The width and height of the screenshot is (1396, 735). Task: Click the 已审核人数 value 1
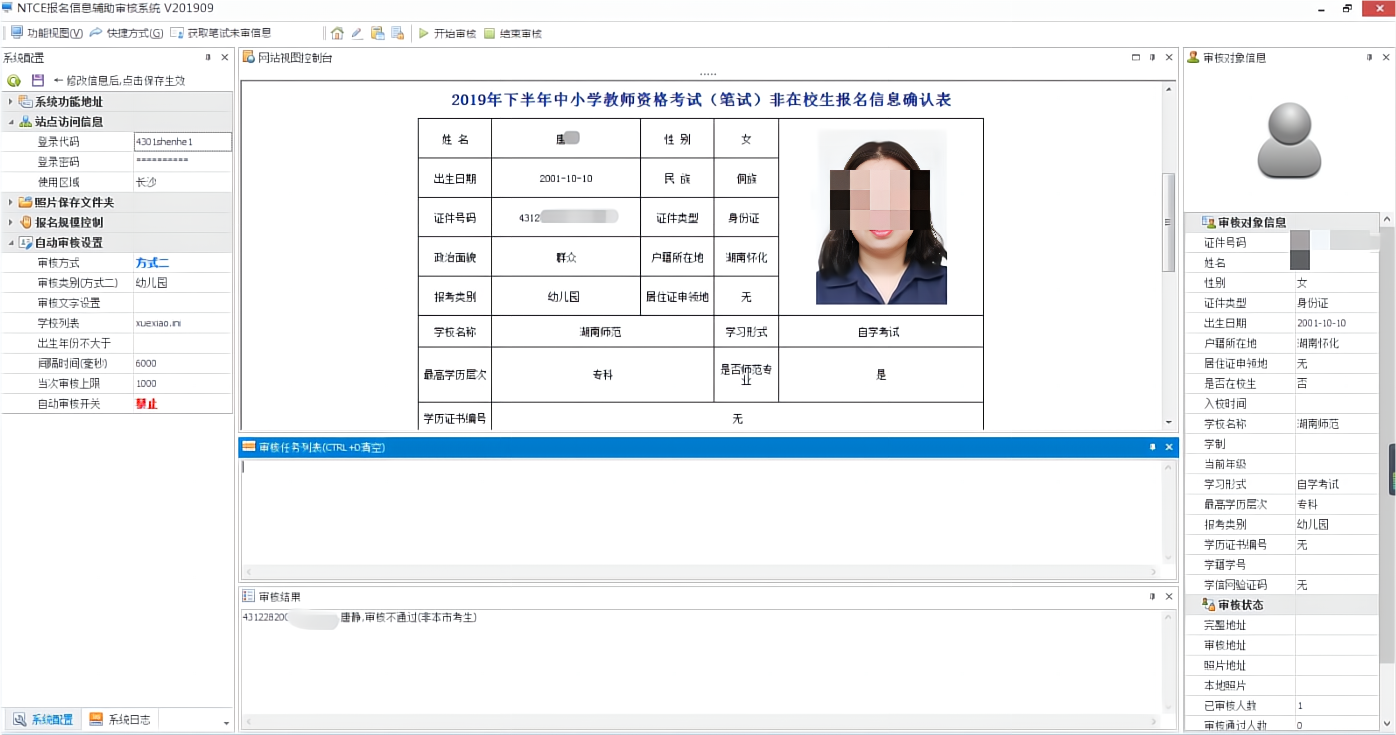point(1337,706)
